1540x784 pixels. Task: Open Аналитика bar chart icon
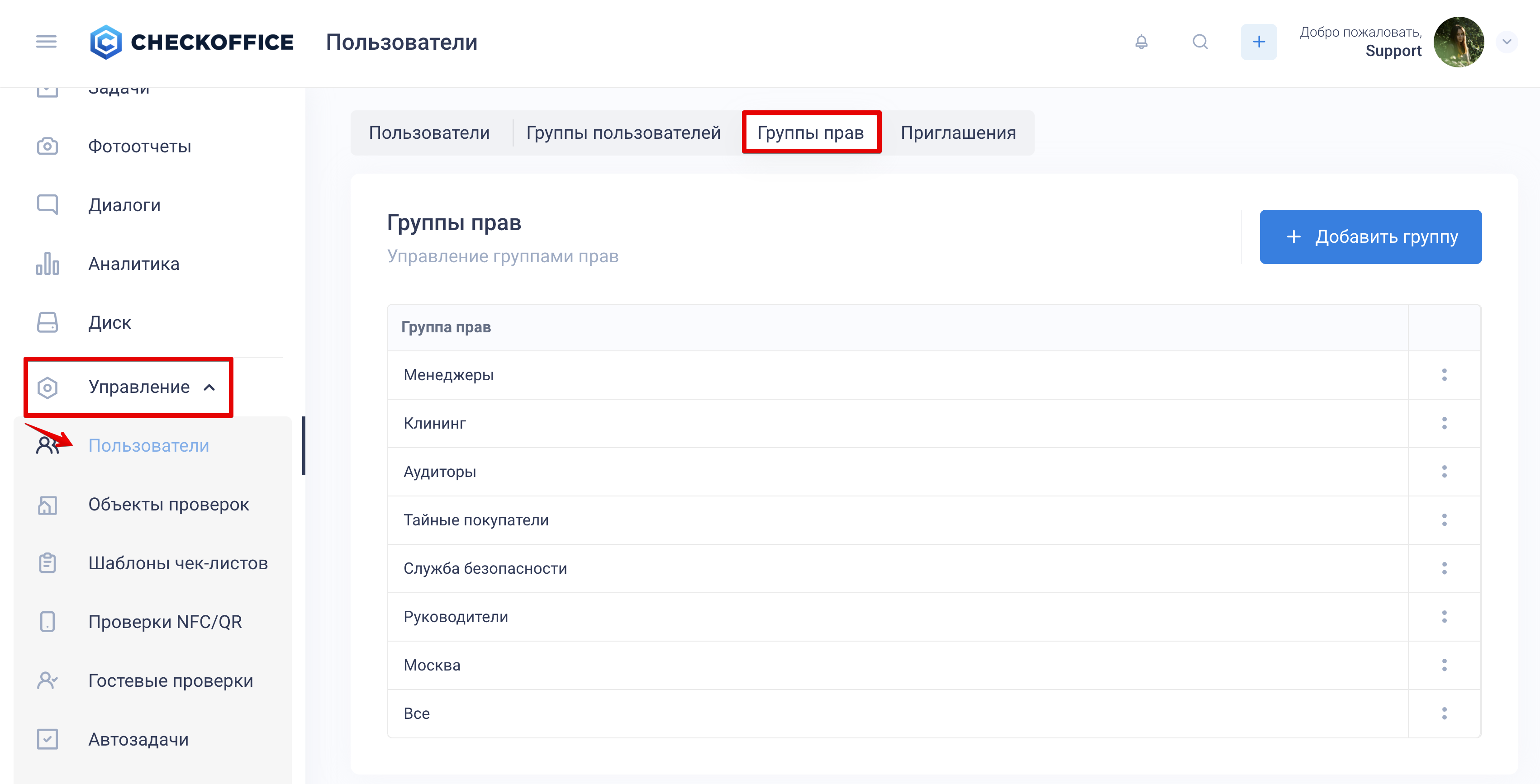[x=47, y=264]
